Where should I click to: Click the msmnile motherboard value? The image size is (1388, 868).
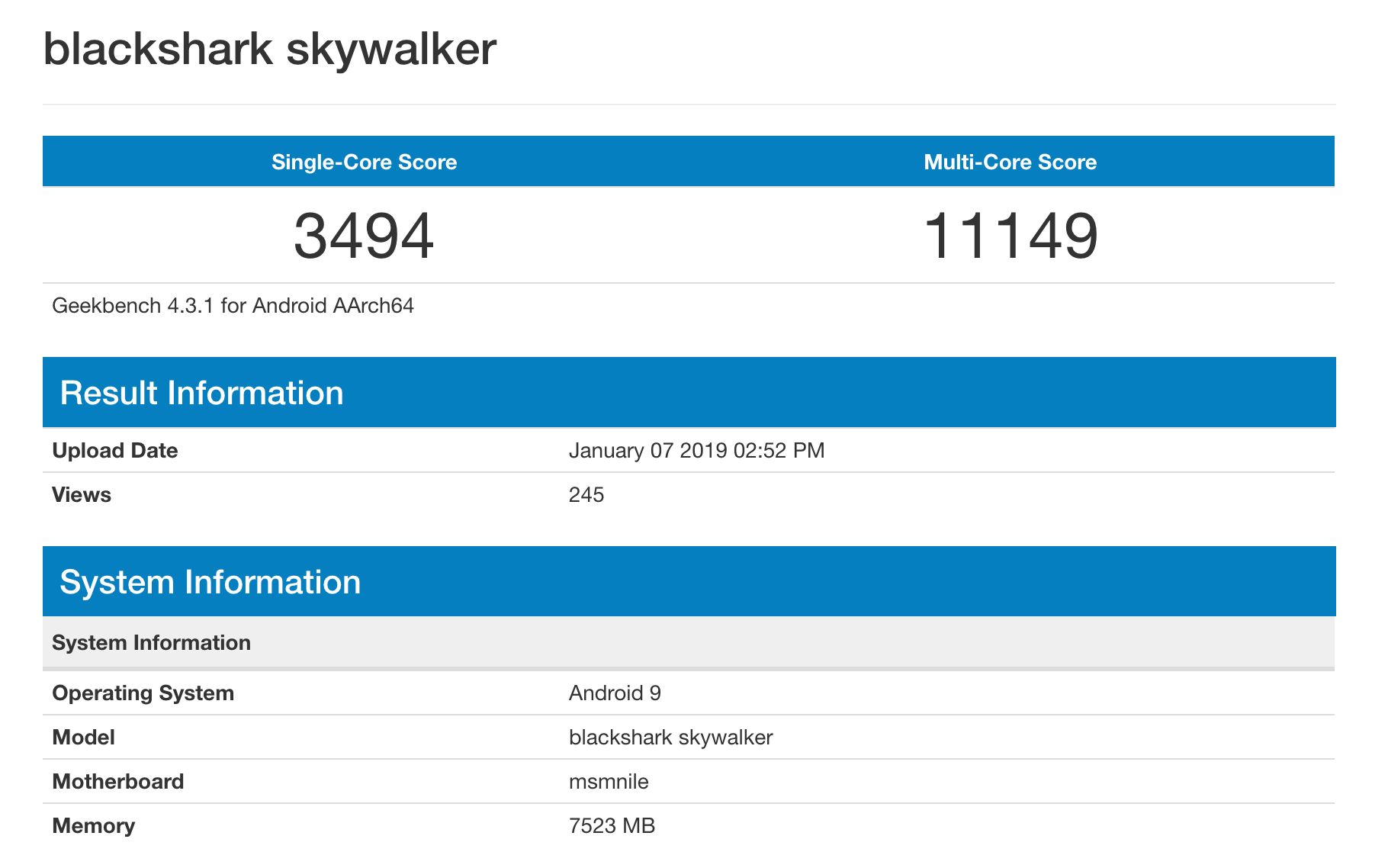(608, 781)
